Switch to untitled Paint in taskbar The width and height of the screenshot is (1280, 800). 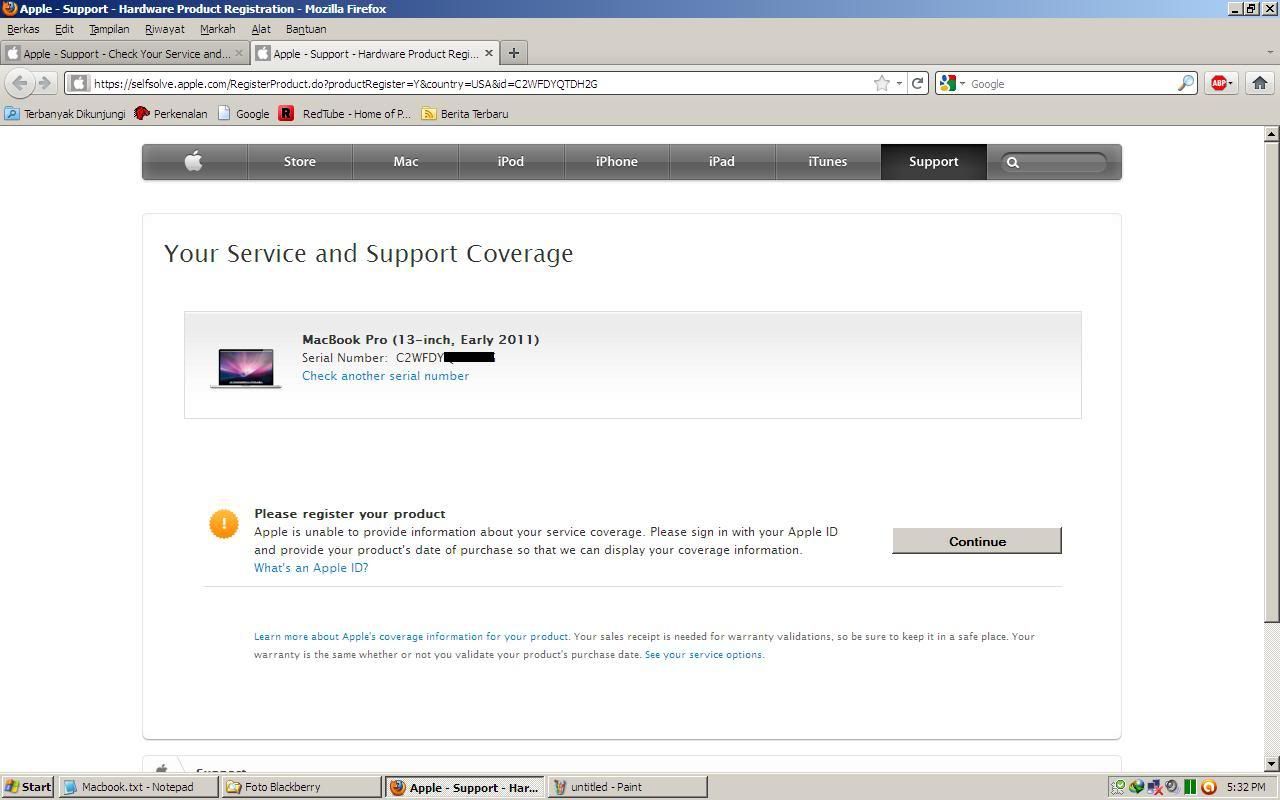(x=628, y=787)
